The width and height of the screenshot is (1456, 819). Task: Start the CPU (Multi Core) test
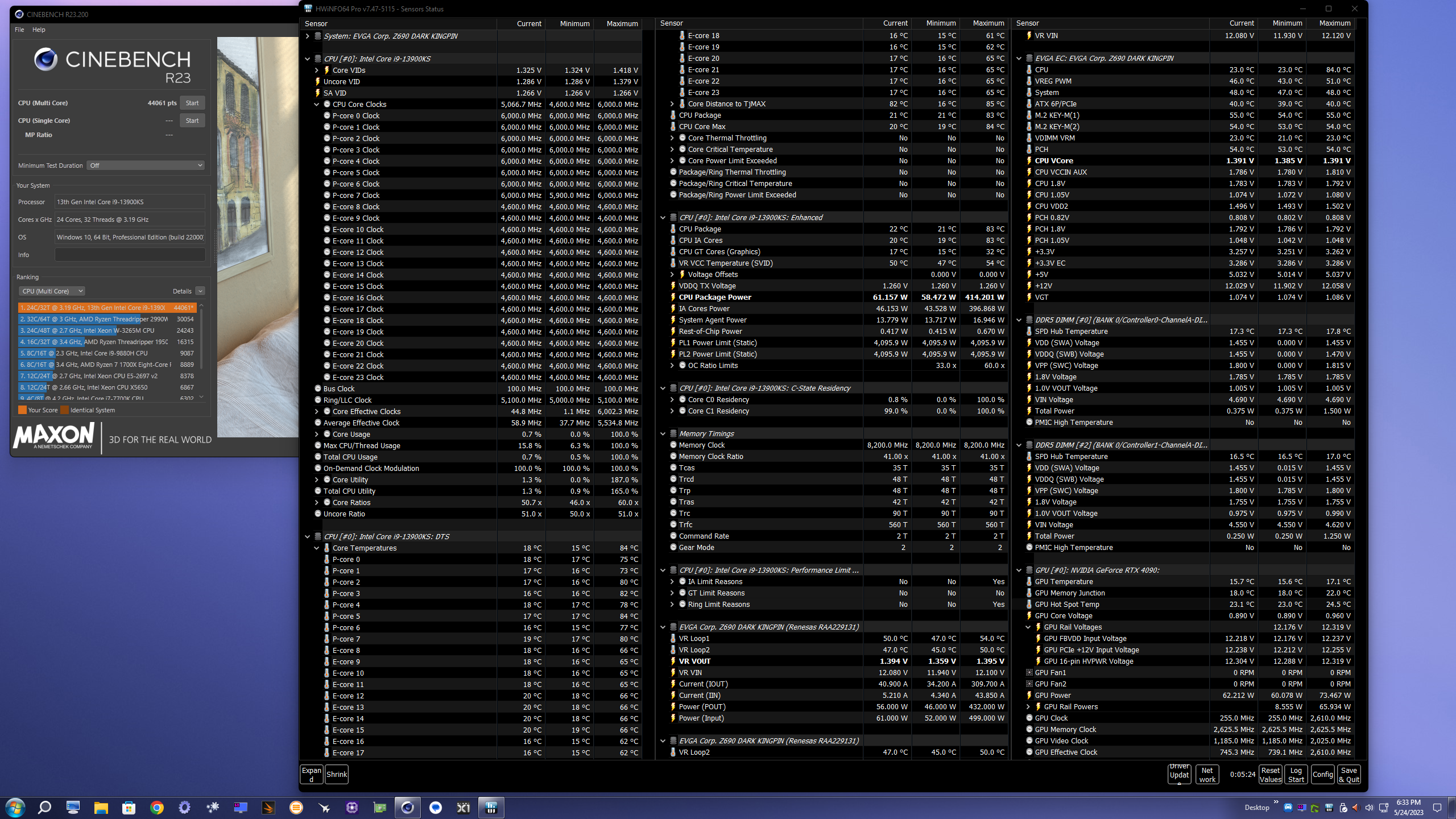coord(192,103)
